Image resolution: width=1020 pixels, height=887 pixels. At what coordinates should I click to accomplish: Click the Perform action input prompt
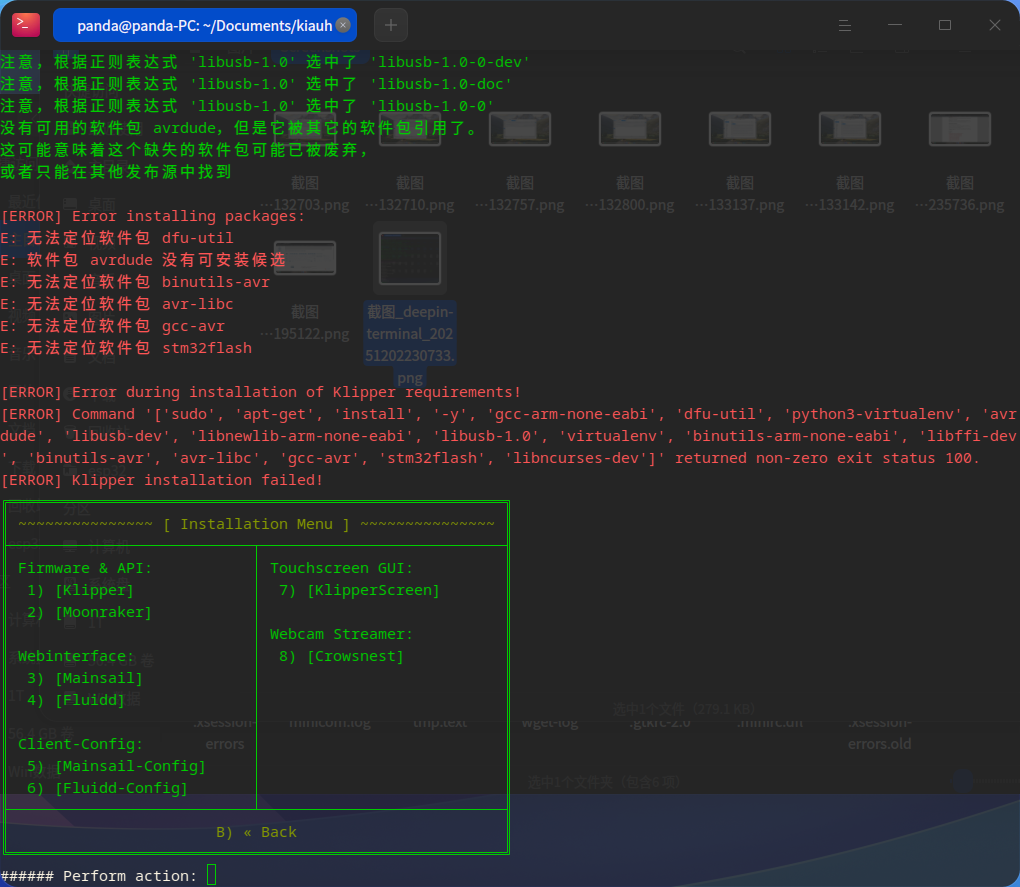[210, 874]
